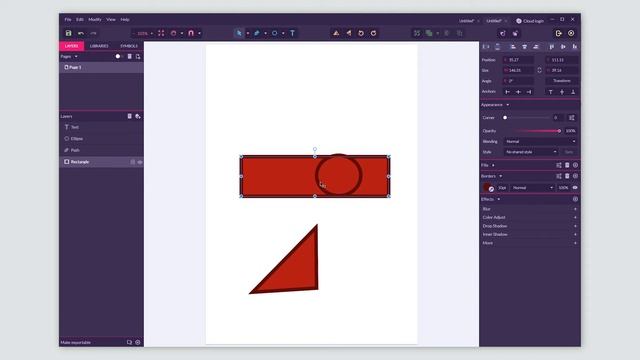Rotate selection counter-clockwise
Image resolution: width=640 pixels, height=360 pixels.
tap(361, 33)
